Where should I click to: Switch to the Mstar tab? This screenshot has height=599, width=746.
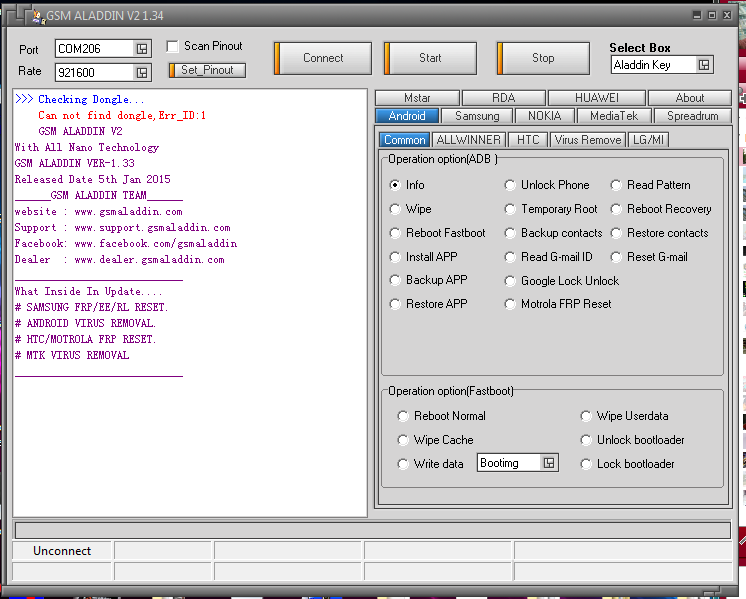tap(417, 98)
